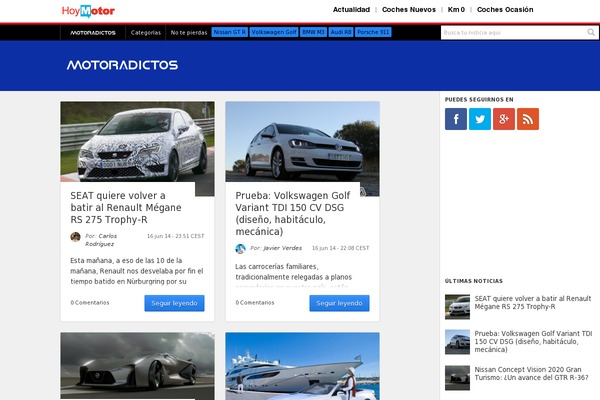Click the date '16 jun 14 - 23:51 CEST'
The height and width of the screenshot is (400, 600).
click(176, 236)
